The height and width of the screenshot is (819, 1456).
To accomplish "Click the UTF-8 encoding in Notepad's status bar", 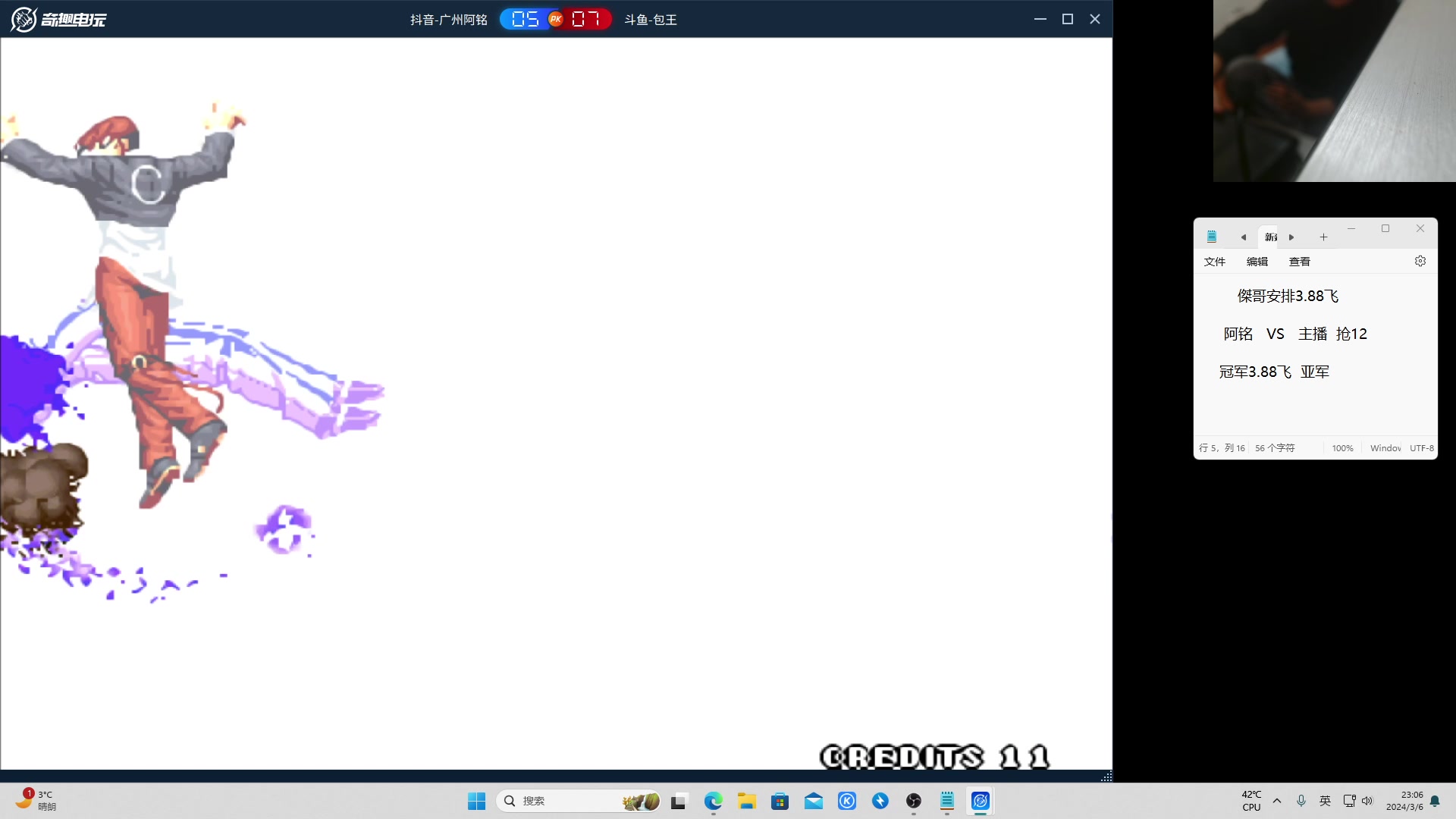I will (1422, 448).
